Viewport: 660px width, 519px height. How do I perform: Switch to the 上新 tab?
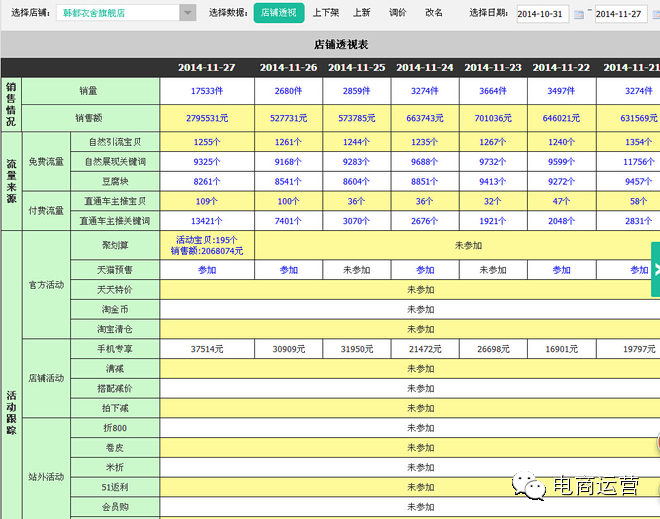tap(361, 13)
